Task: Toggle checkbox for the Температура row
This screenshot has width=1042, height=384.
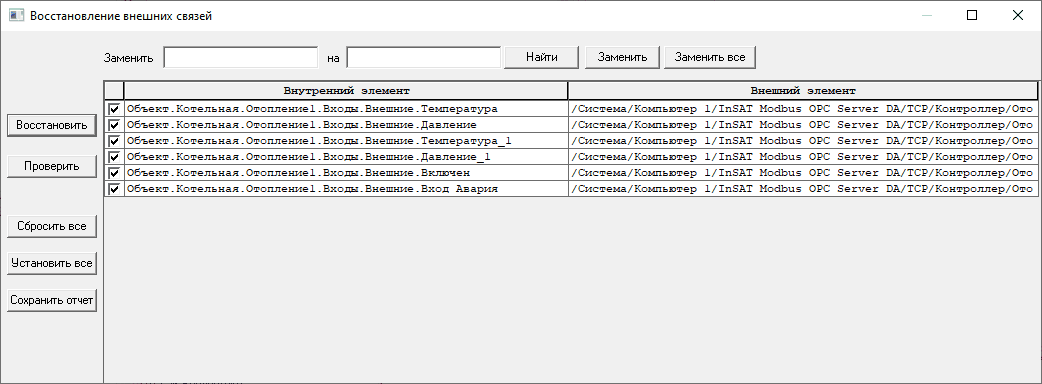Action: (114, 109)
